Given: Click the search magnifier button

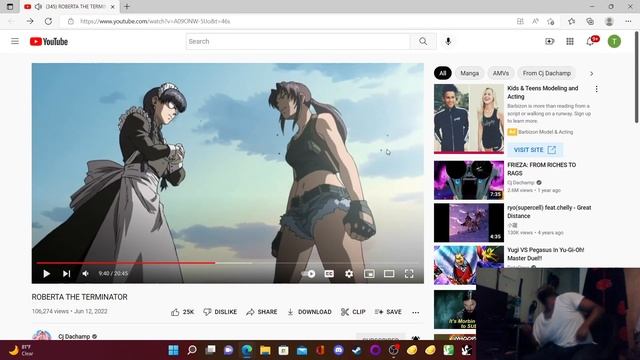Looking at the screenshot, I should (423, 41).
